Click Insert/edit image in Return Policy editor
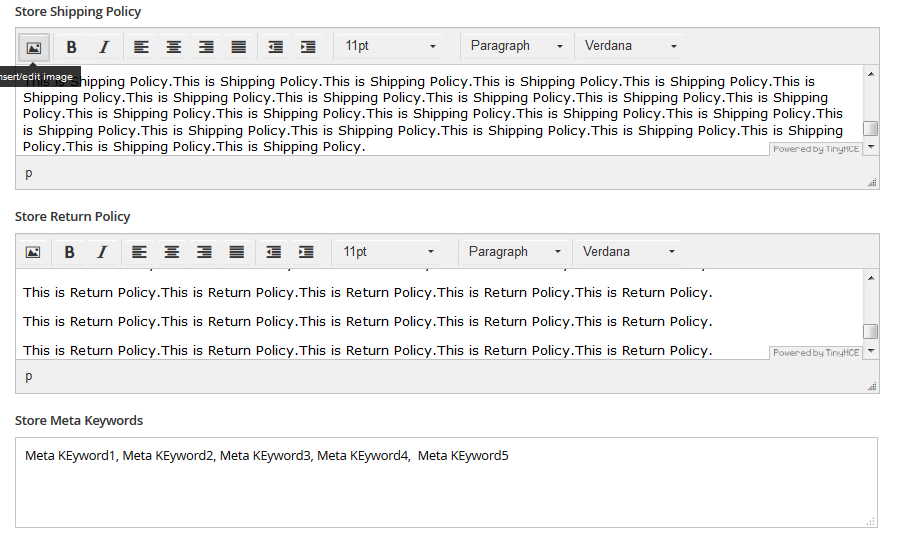The width and height of the screenshot is (914, 543). point(33,252)
